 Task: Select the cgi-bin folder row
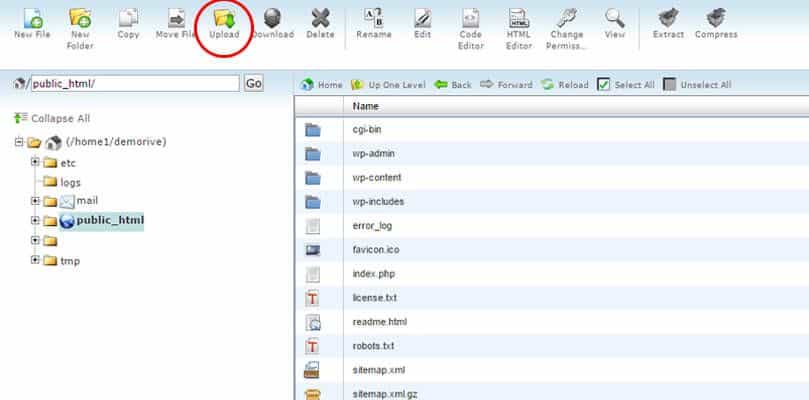[552, 130]
